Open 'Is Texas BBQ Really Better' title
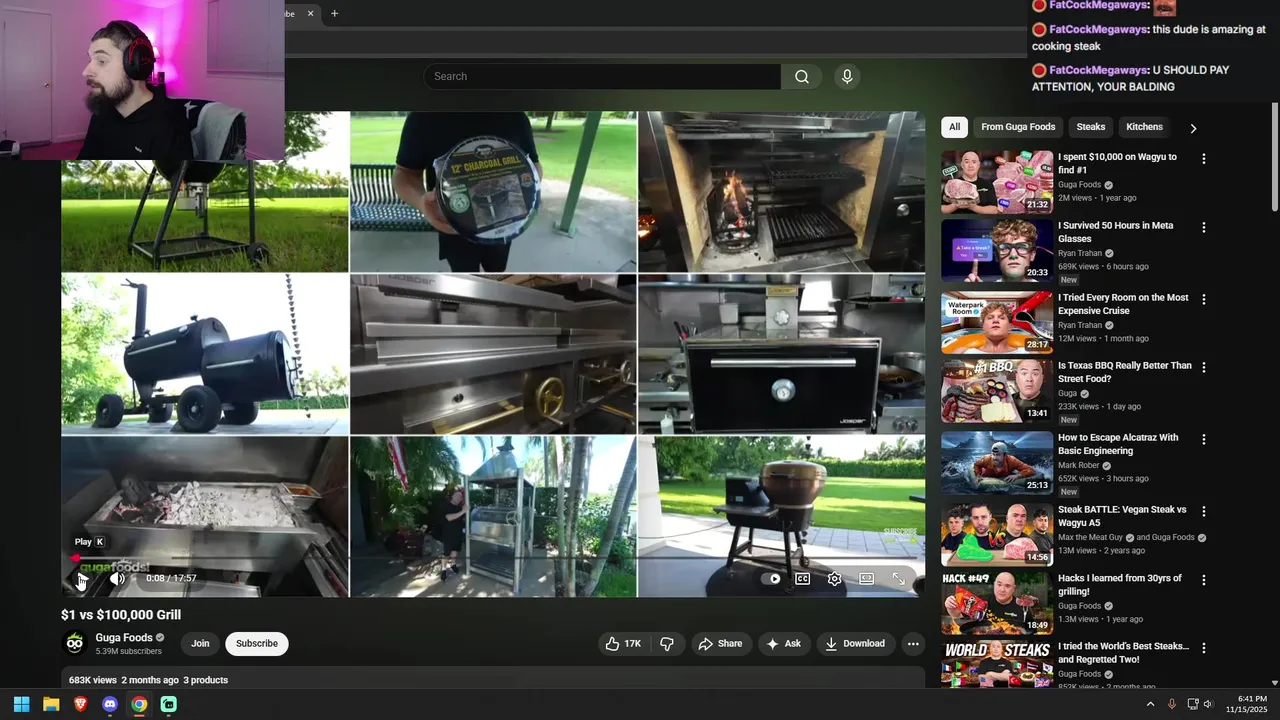 click(1125, 372)
